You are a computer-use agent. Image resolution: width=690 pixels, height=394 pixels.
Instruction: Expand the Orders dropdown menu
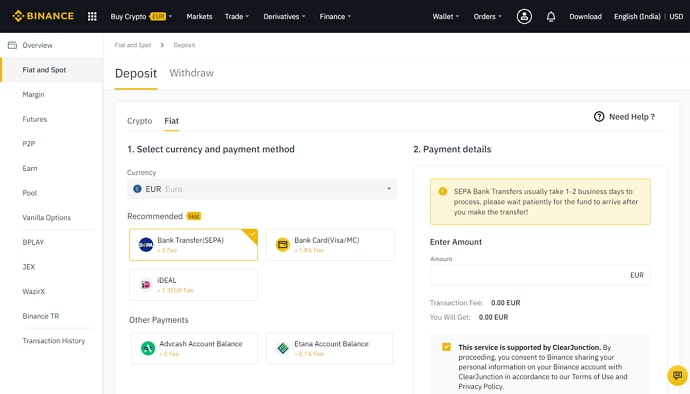tap(487, 16)
